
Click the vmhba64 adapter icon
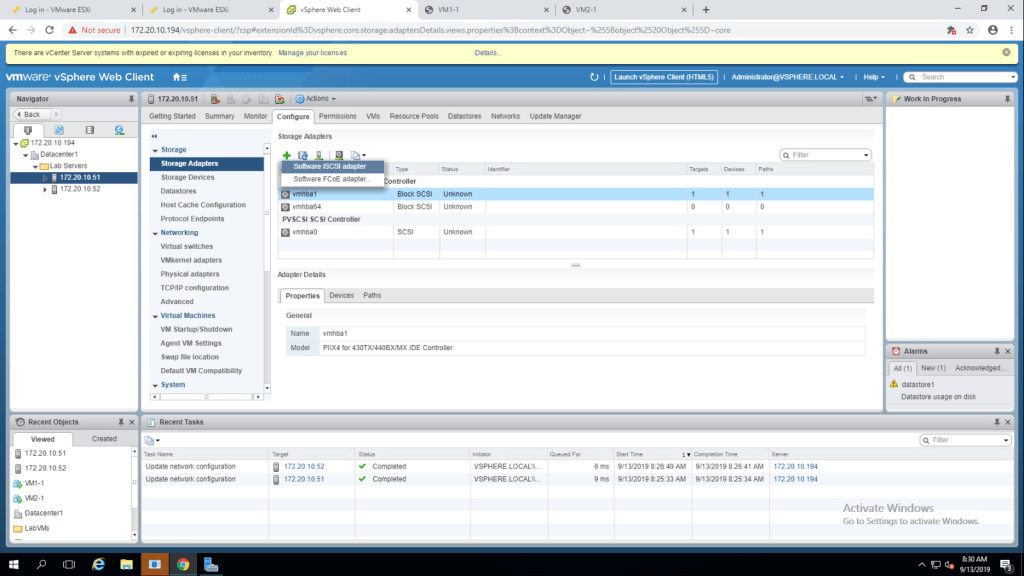286,207
